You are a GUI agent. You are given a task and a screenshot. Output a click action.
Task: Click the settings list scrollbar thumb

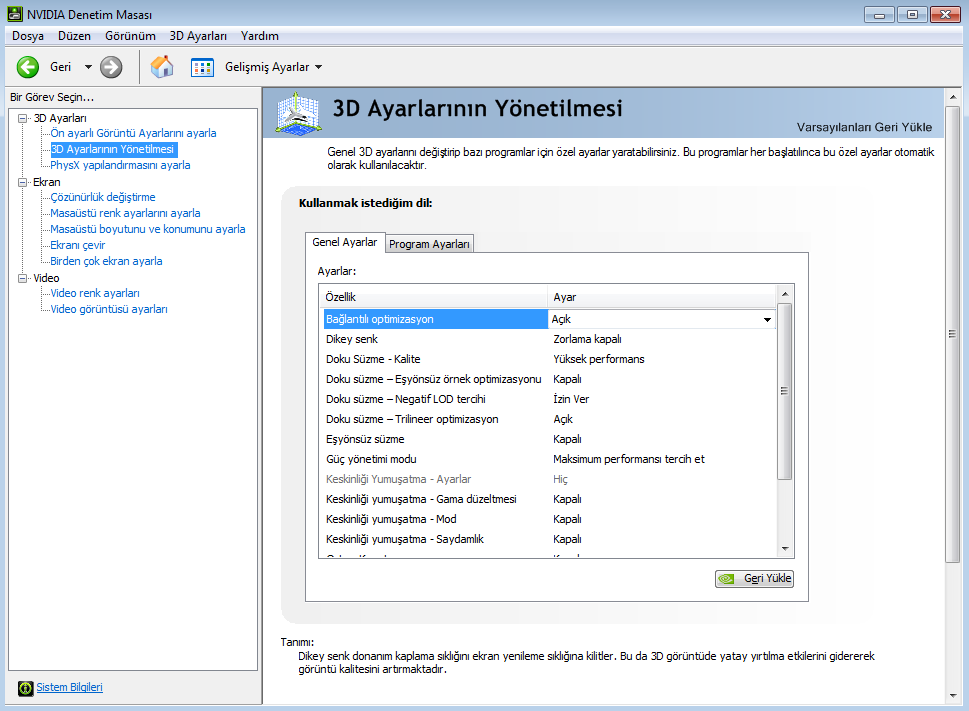point(785,391)
